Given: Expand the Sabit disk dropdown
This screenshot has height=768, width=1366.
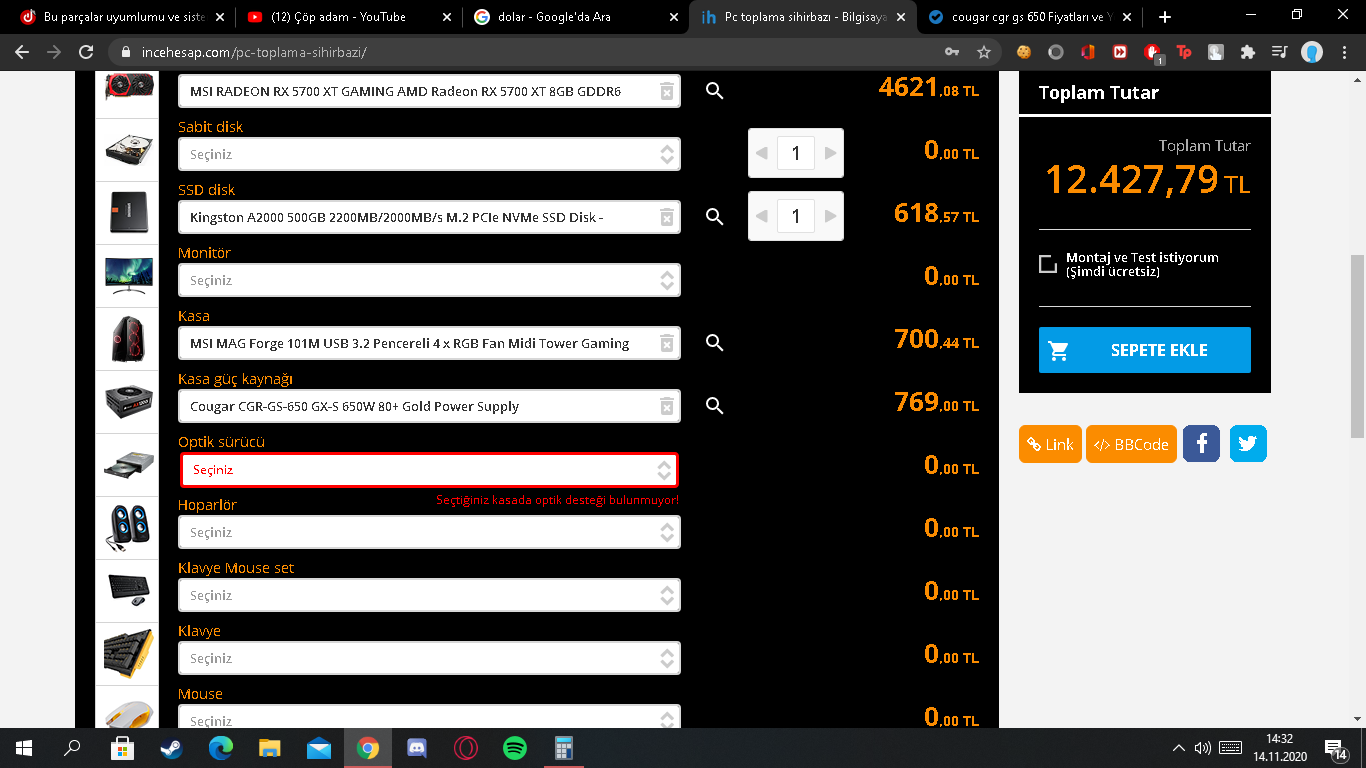Looking at the screenshot, I should pos(429,154).
